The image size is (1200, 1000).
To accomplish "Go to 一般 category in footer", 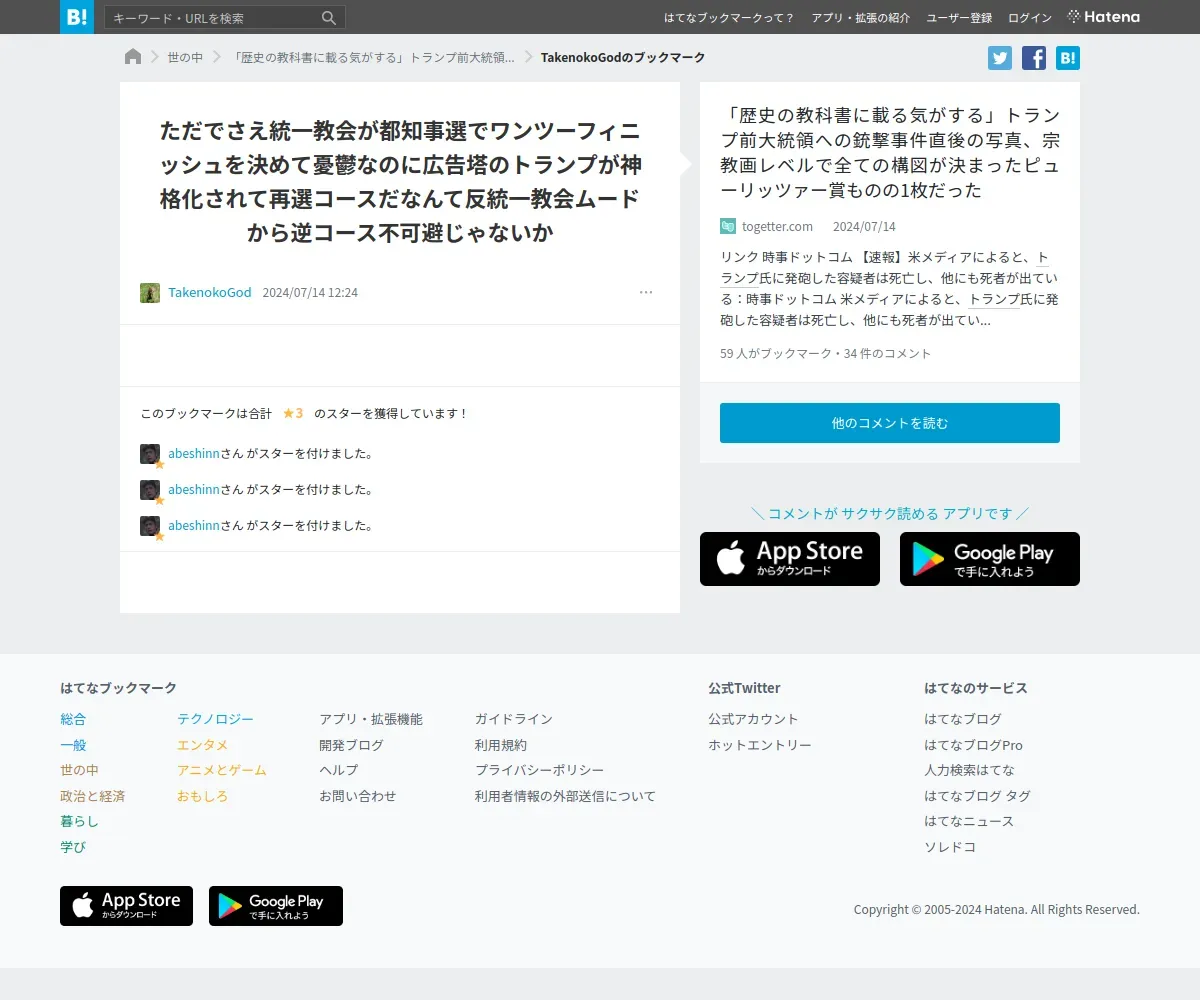I will [73, 745].
